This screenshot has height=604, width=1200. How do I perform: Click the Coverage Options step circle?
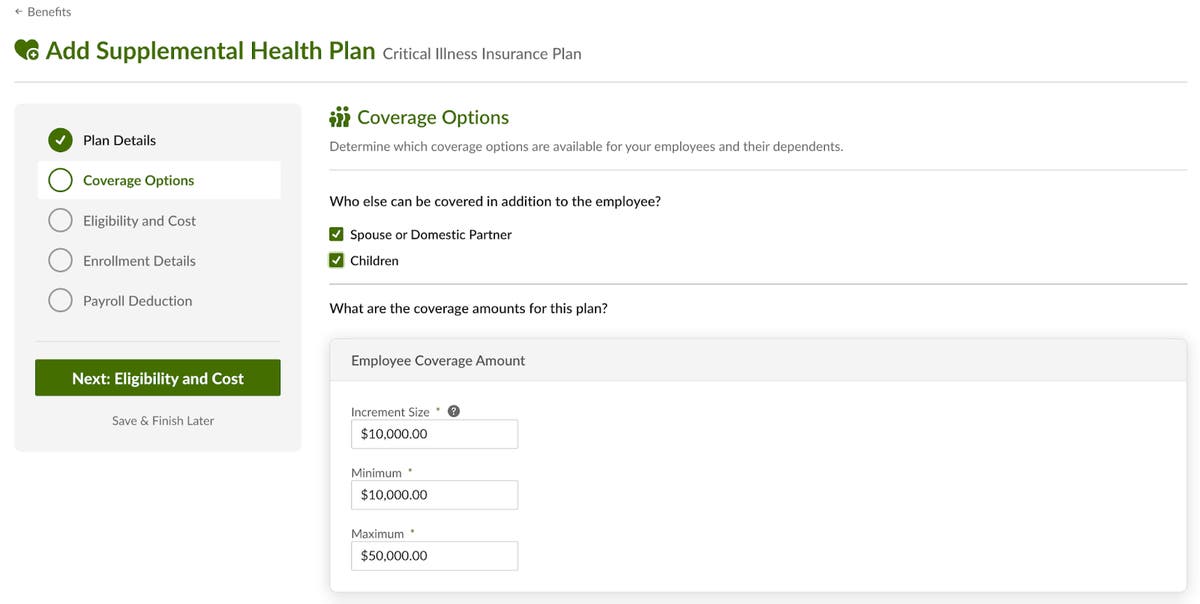point(60,180)
